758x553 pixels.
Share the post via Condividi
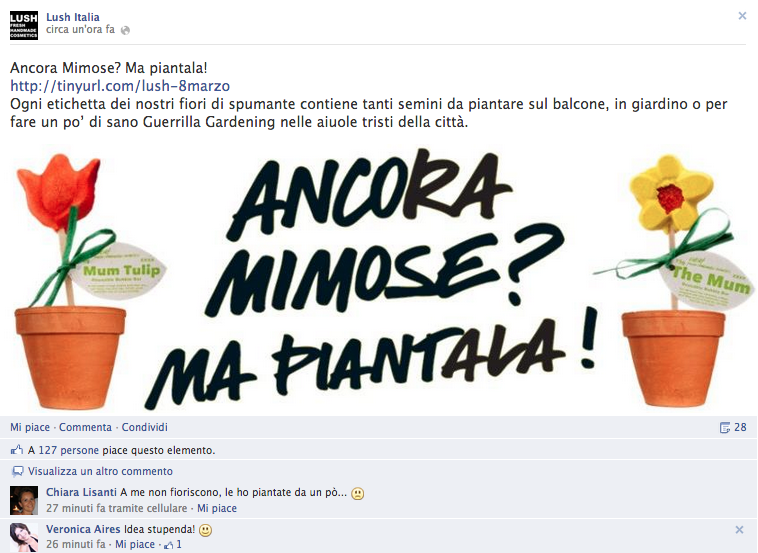pyautogui.click(x=145, y=427)
